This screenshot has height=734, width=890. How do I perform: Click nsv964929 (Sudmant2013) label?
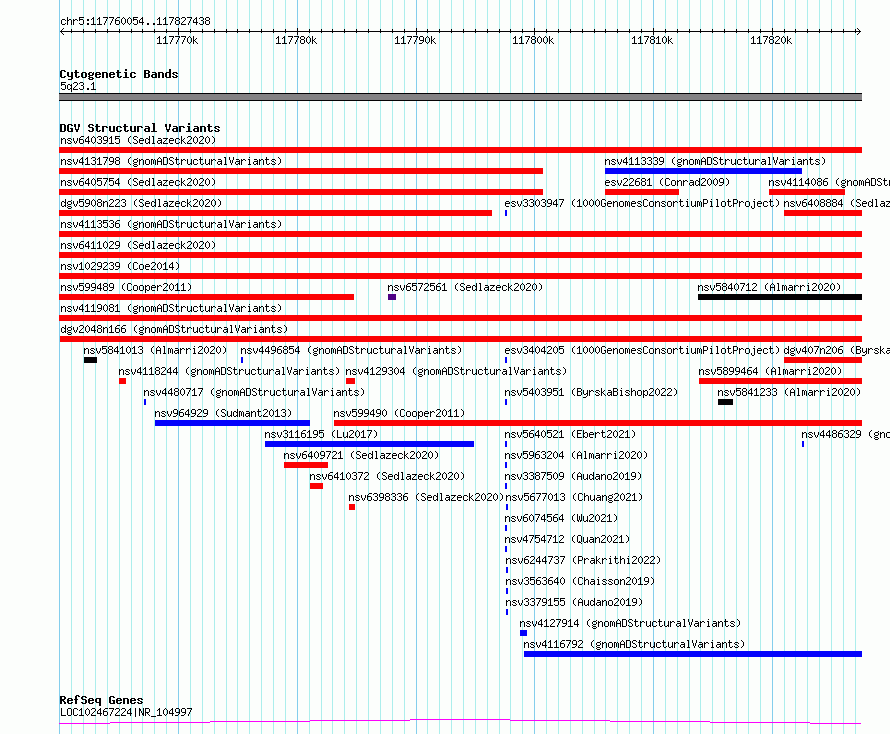[223, 413]
